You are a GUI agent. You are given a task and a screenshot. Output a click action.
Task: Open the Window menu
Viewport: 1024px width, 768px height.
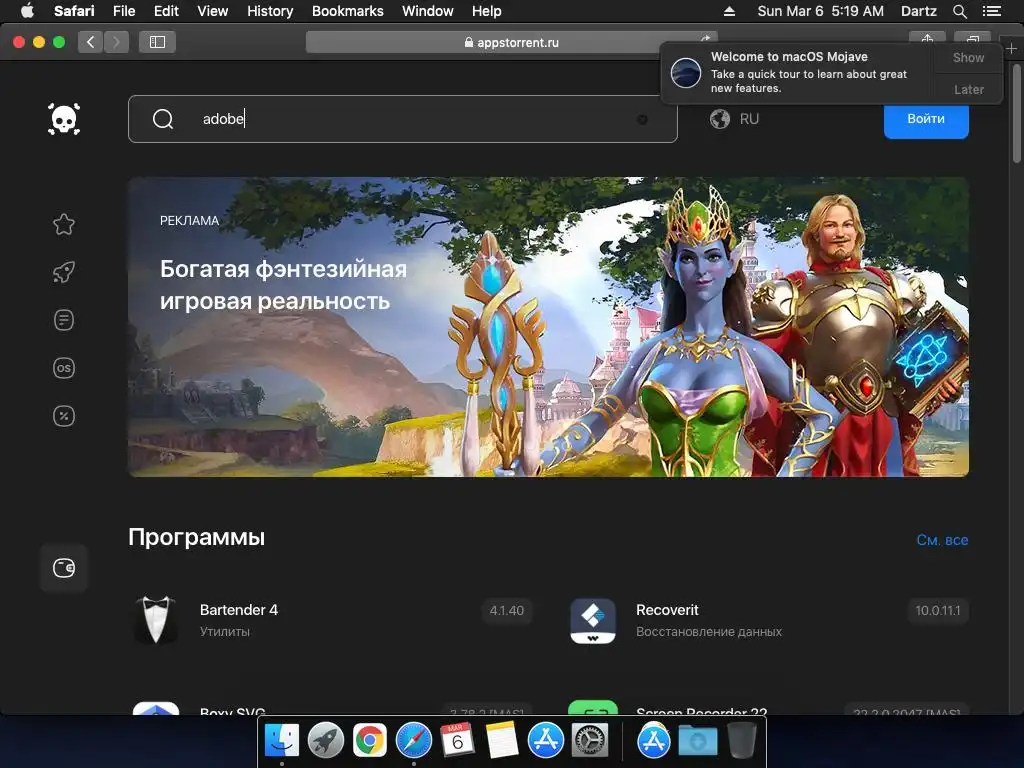click(428, 11)
